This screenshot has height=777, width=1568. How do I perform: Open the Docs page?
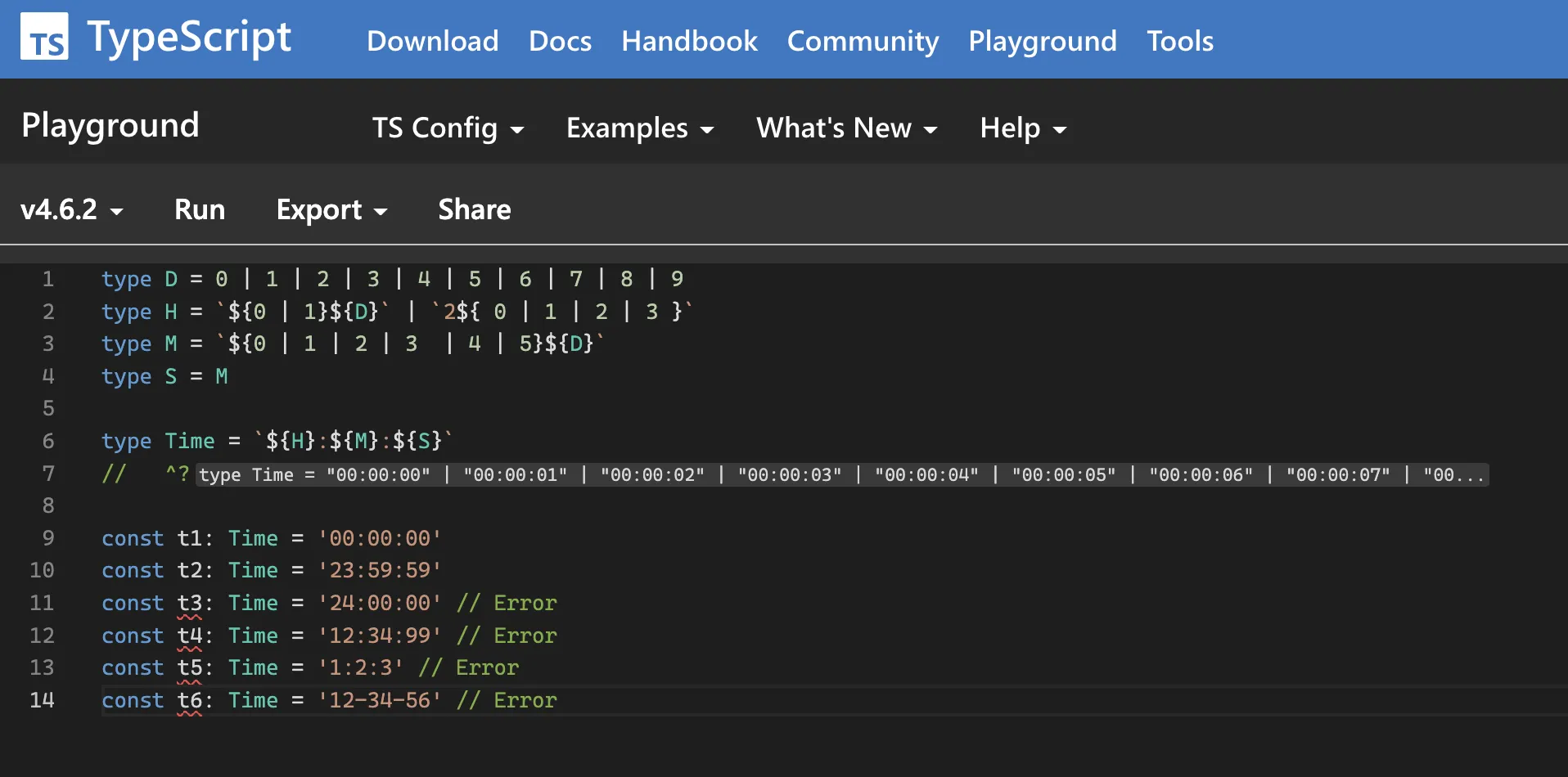click(560, 41)
